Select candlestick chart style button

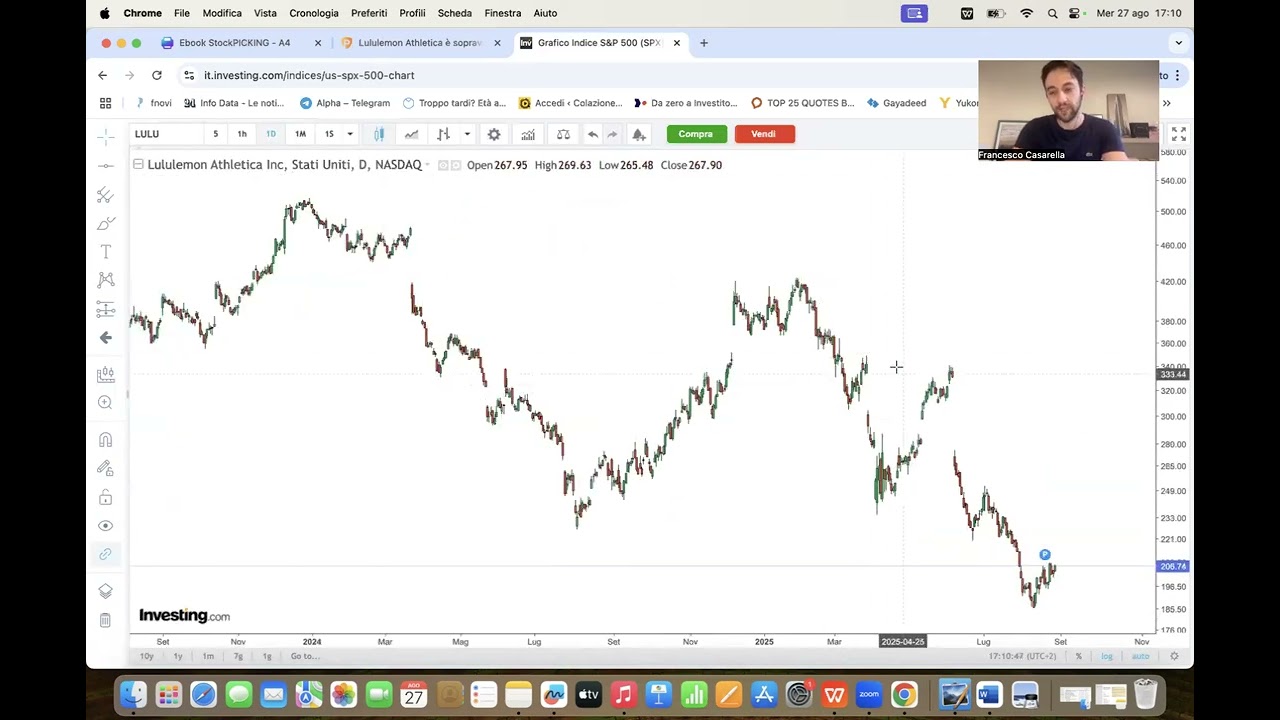coord(379,134)
